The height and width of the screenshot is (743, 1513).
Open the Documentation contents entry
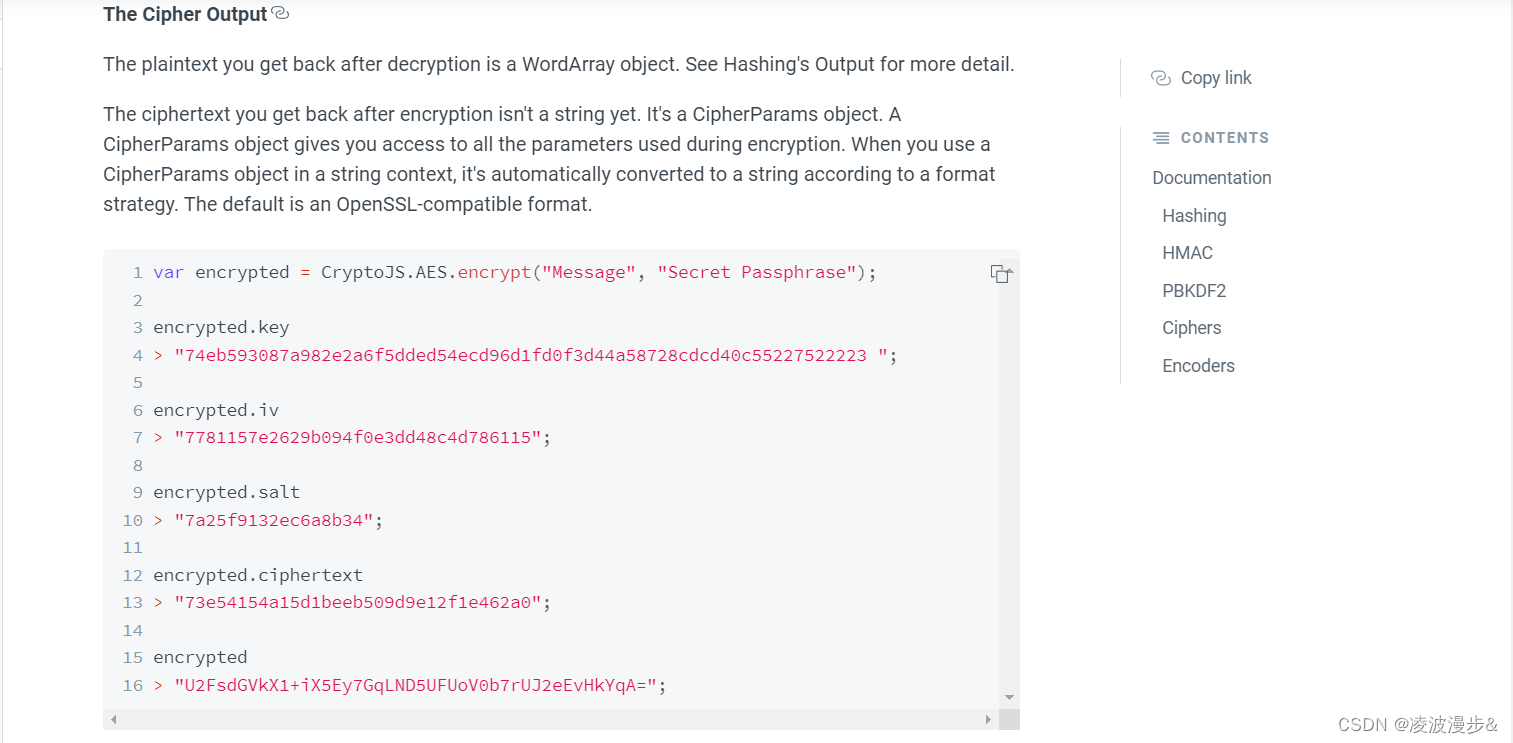pos(1211,178)
